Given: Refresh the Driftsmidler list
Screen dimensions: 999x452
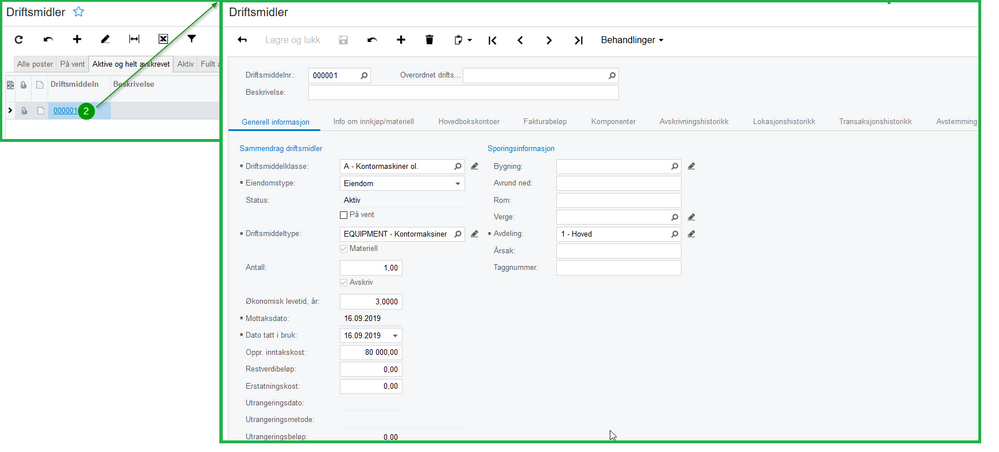Looking at the screenshot, I should pos(19,40).
